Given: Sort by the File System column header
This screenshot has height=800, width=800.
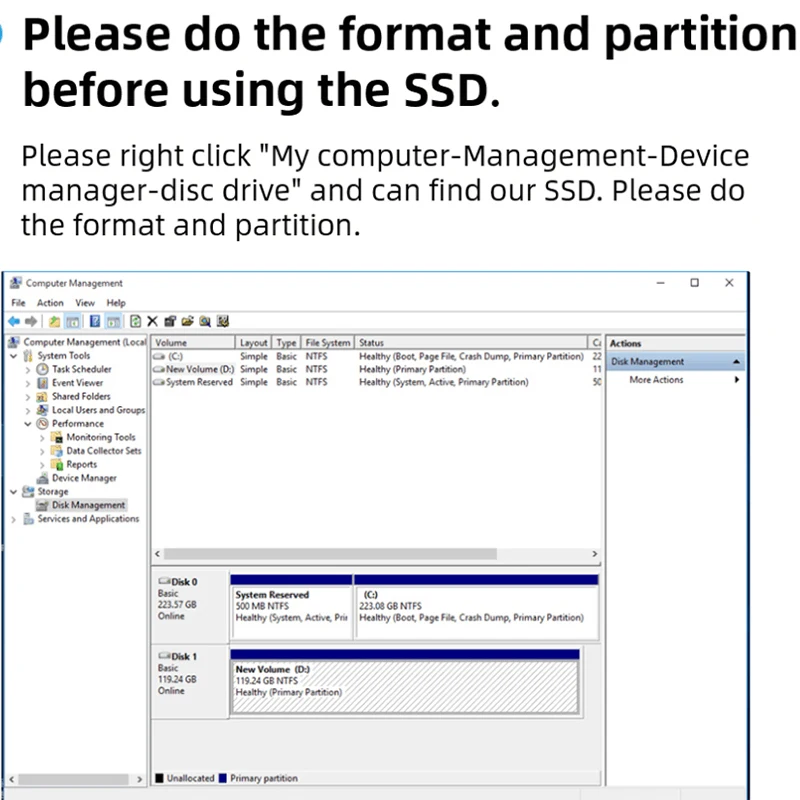Looking at the screenshot, I should point(328,342).
